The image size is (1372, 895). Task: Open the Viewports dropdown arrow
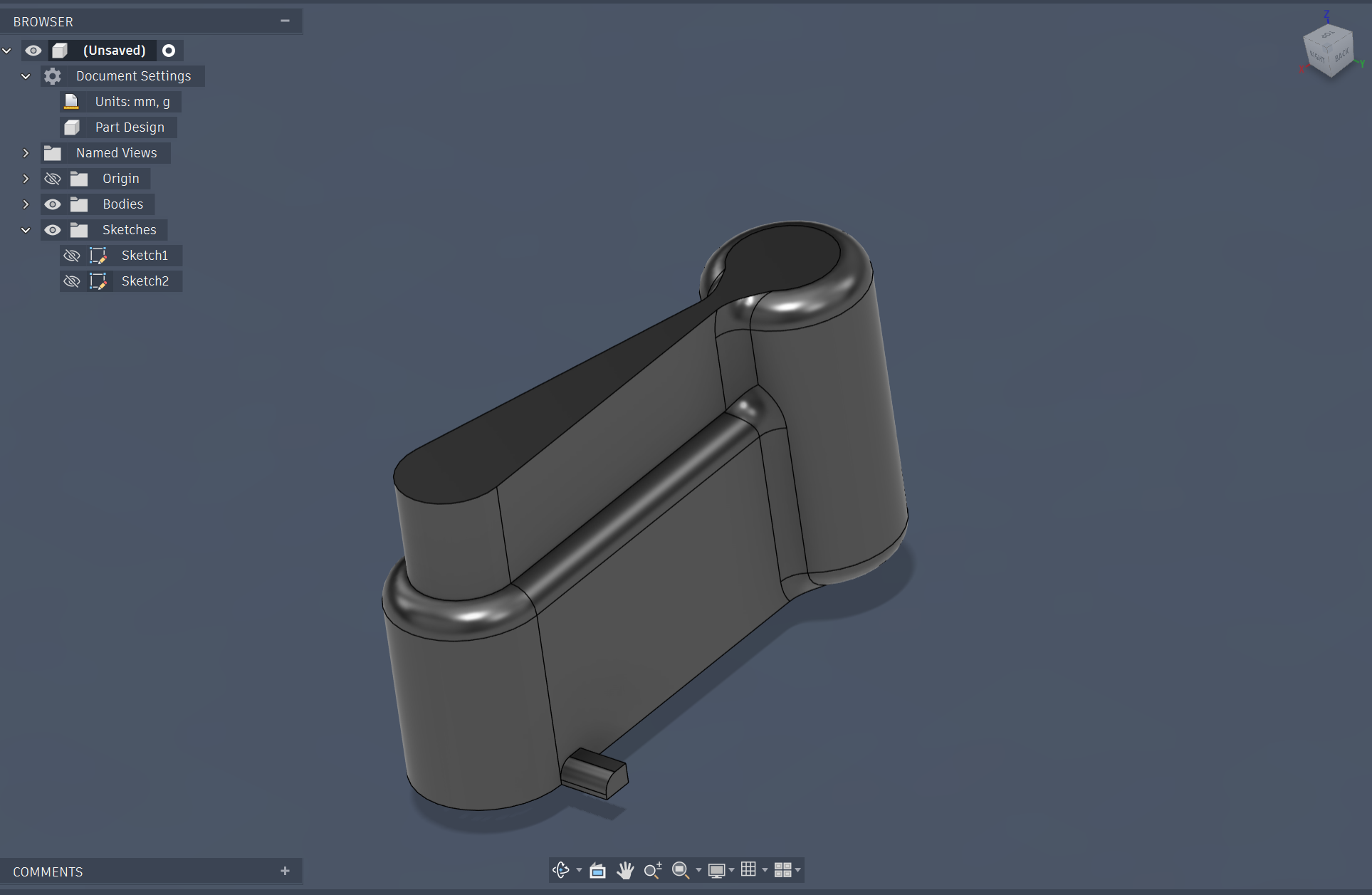797,870
